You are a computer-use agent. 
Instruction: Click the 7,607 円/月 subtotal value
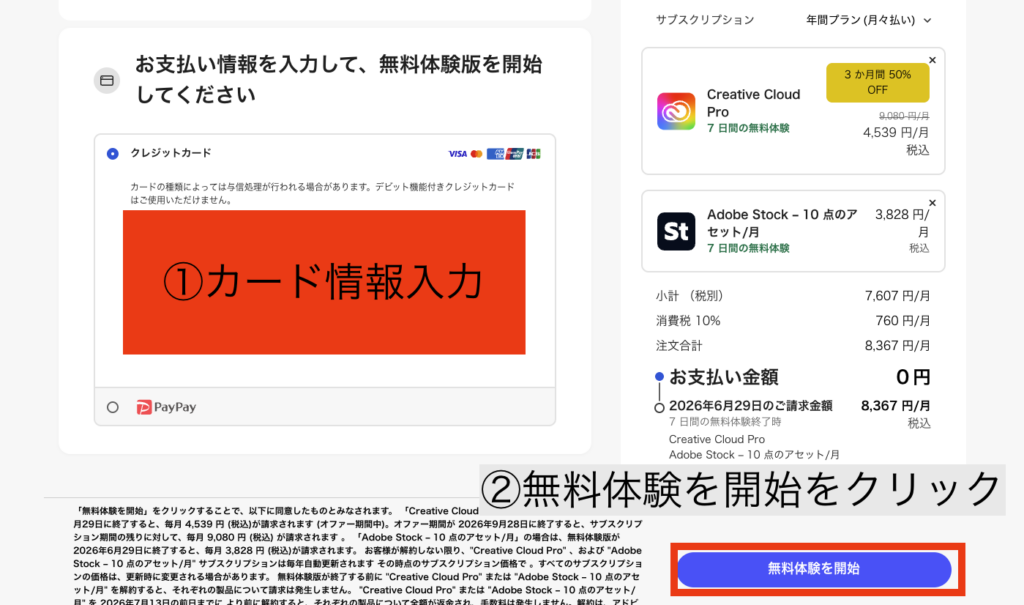click(897, 296)
